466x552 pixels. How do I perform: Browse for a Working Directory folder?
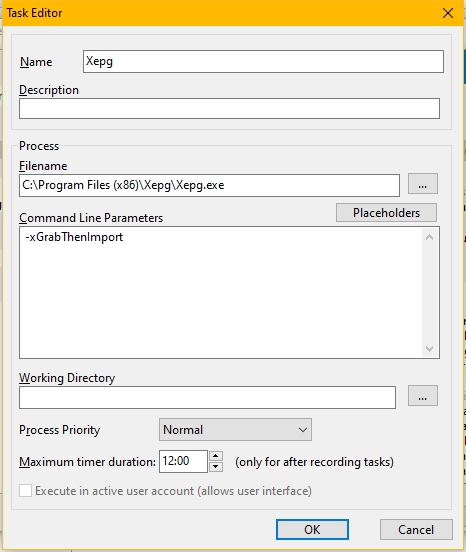point(423,396)
